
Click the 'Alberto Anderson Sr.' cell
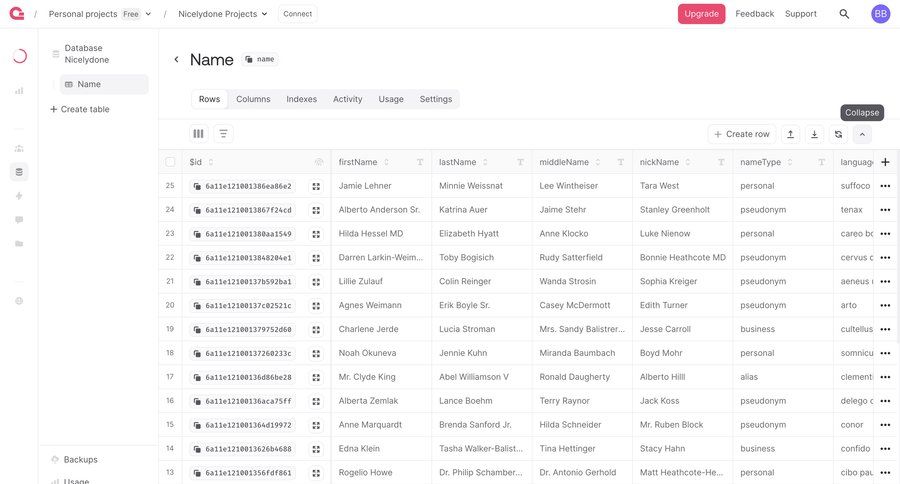[381, 210]
